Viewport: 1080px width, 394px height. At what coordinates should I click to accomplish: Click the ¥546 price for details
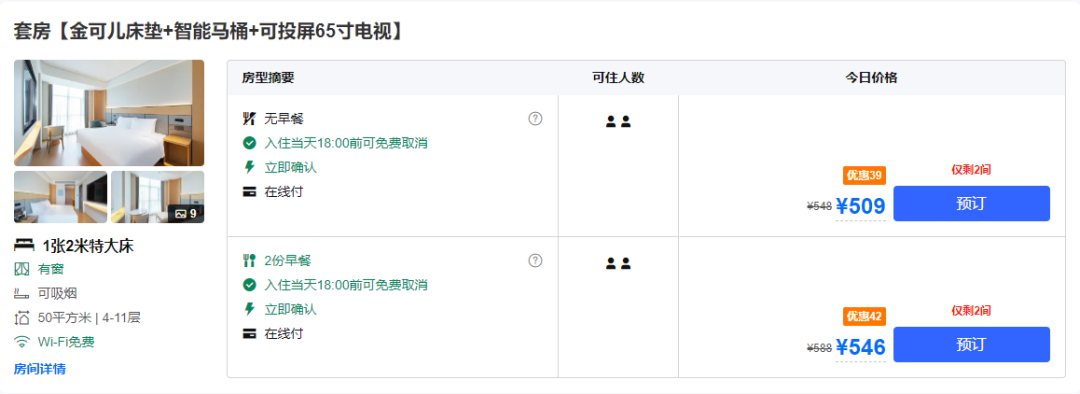pos(860,347)
